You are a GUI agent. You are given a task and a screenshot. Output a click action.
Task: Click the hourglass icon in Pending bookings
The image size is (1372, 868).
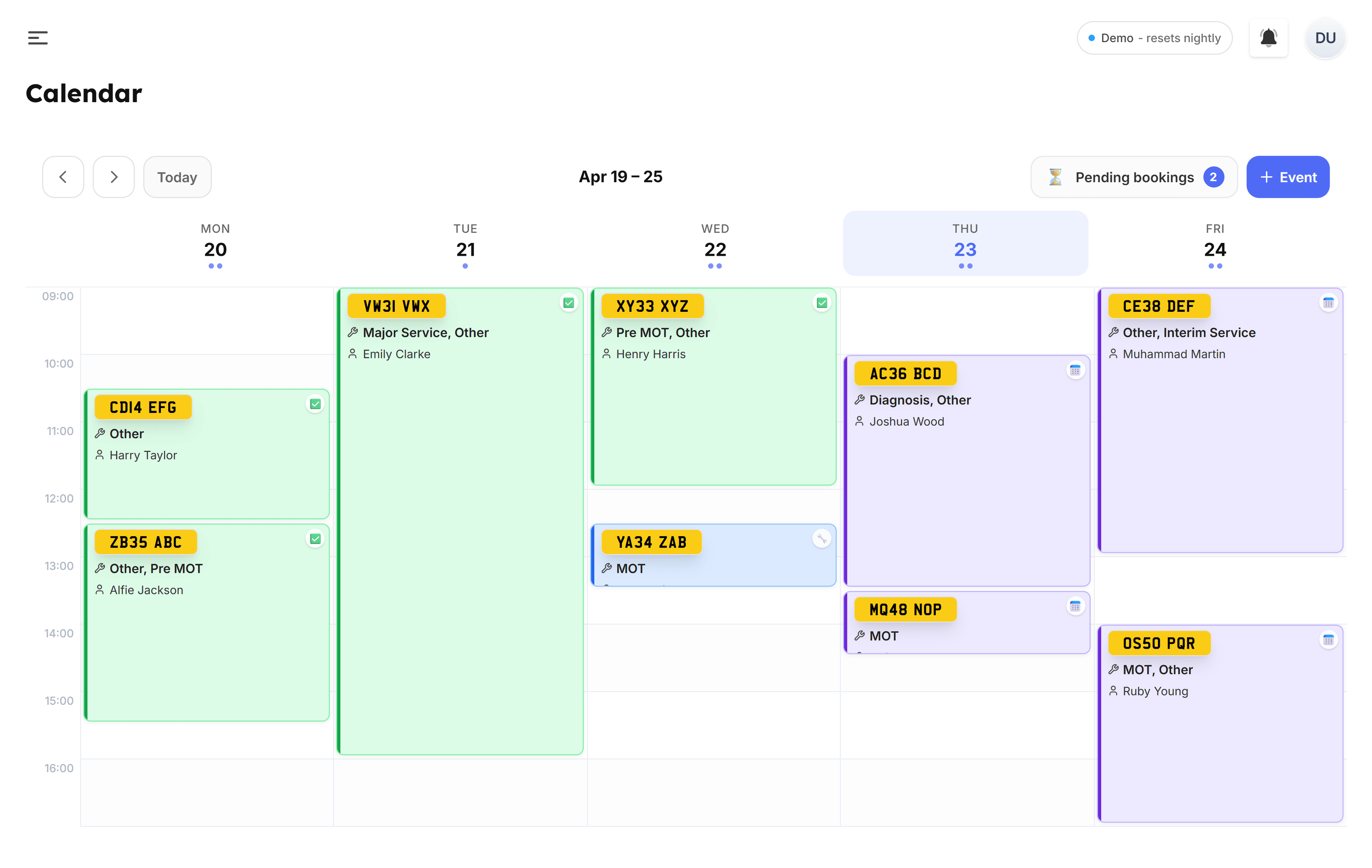[1055, 176]
